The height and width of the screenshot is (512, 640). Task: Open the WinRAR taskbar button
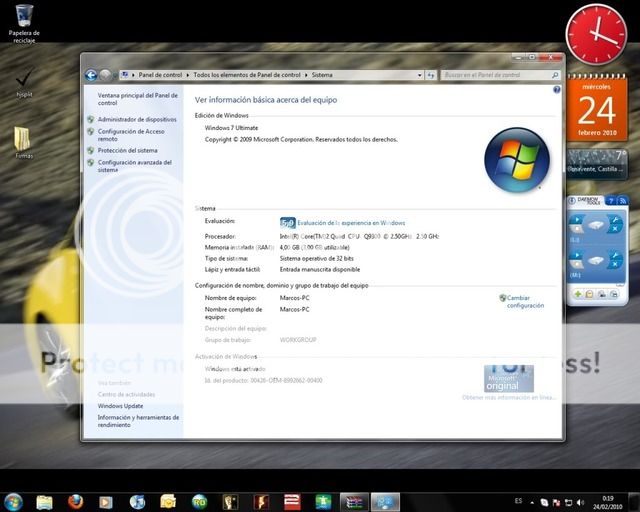coord(354,502)
